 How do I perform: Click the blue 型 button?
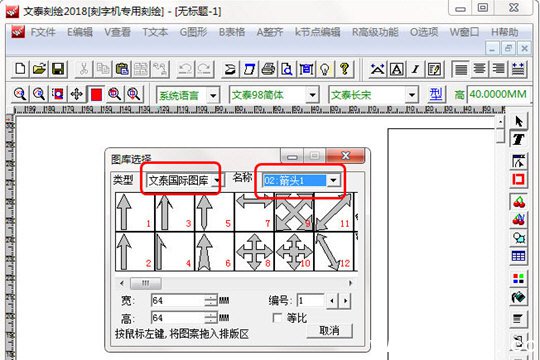tap(436, 94)
